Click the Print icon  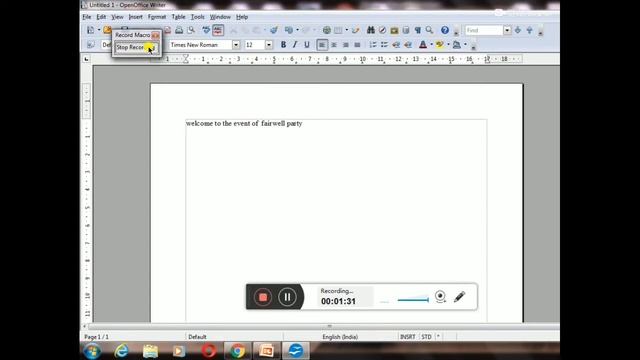click(x=179, y=30)
